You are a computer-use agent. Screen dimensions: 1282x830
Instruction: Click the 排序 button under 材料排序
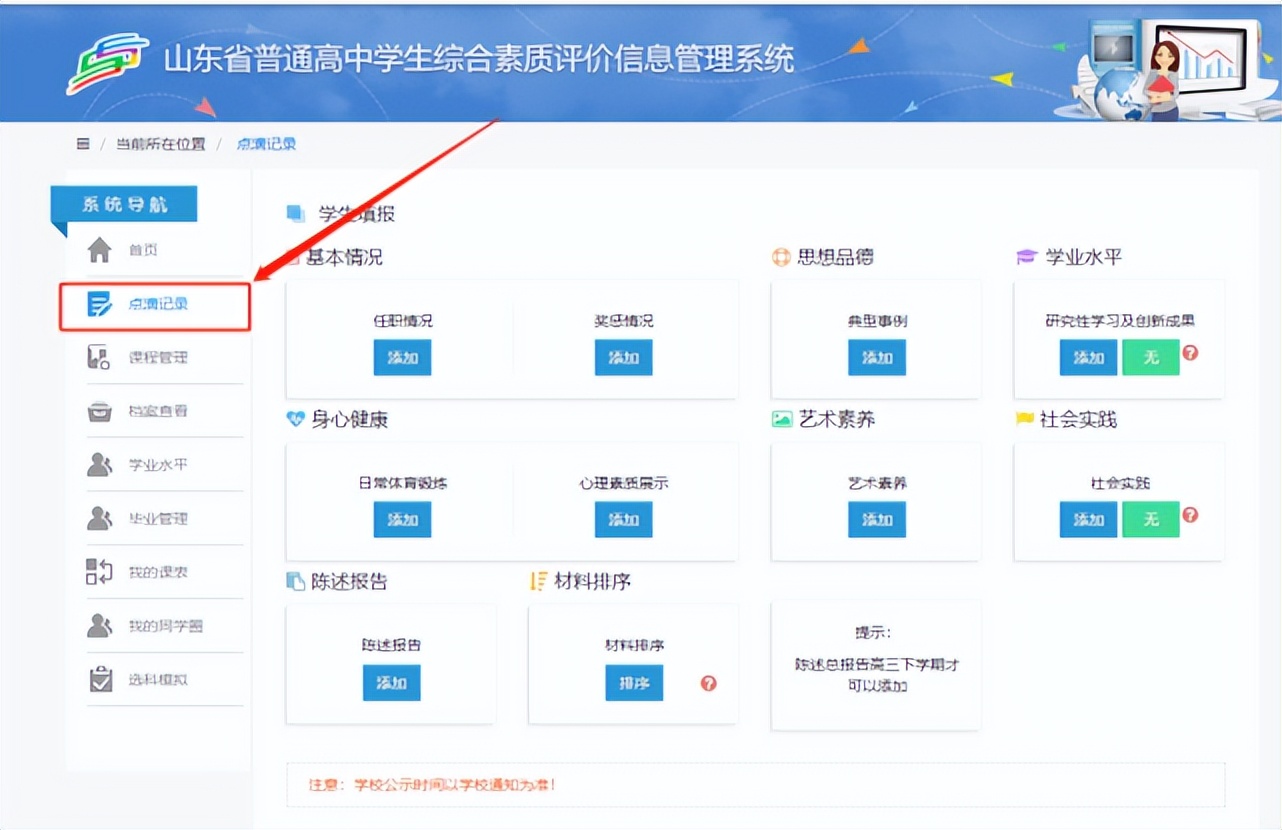[x=634, y=683]
